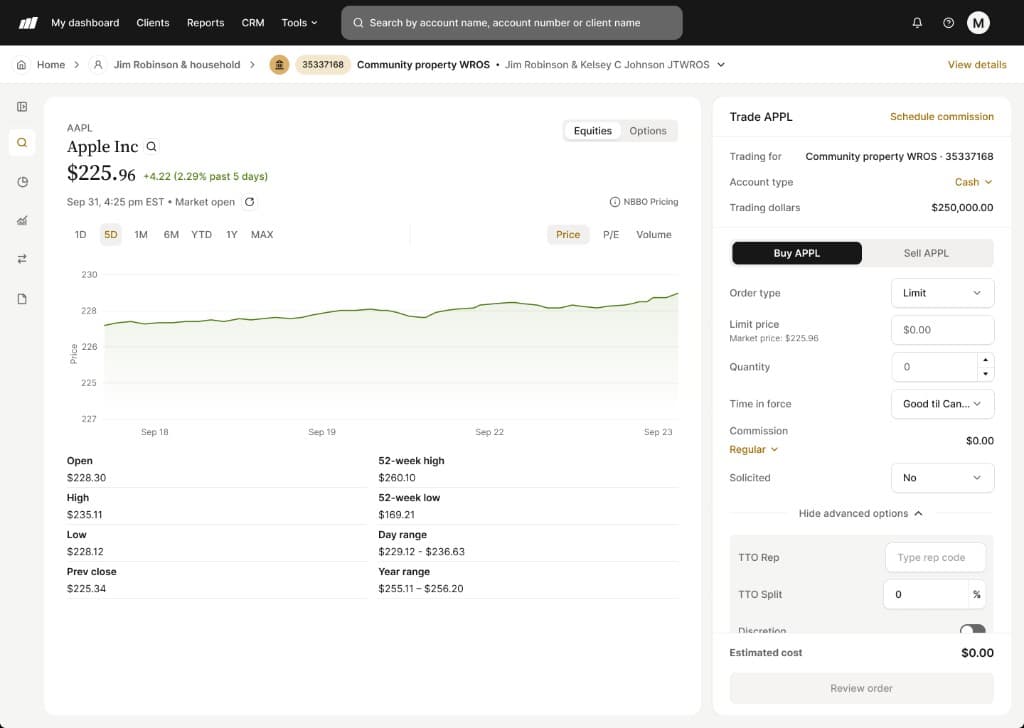
Task: Select the Price chart view
Action: click(568, 234)
